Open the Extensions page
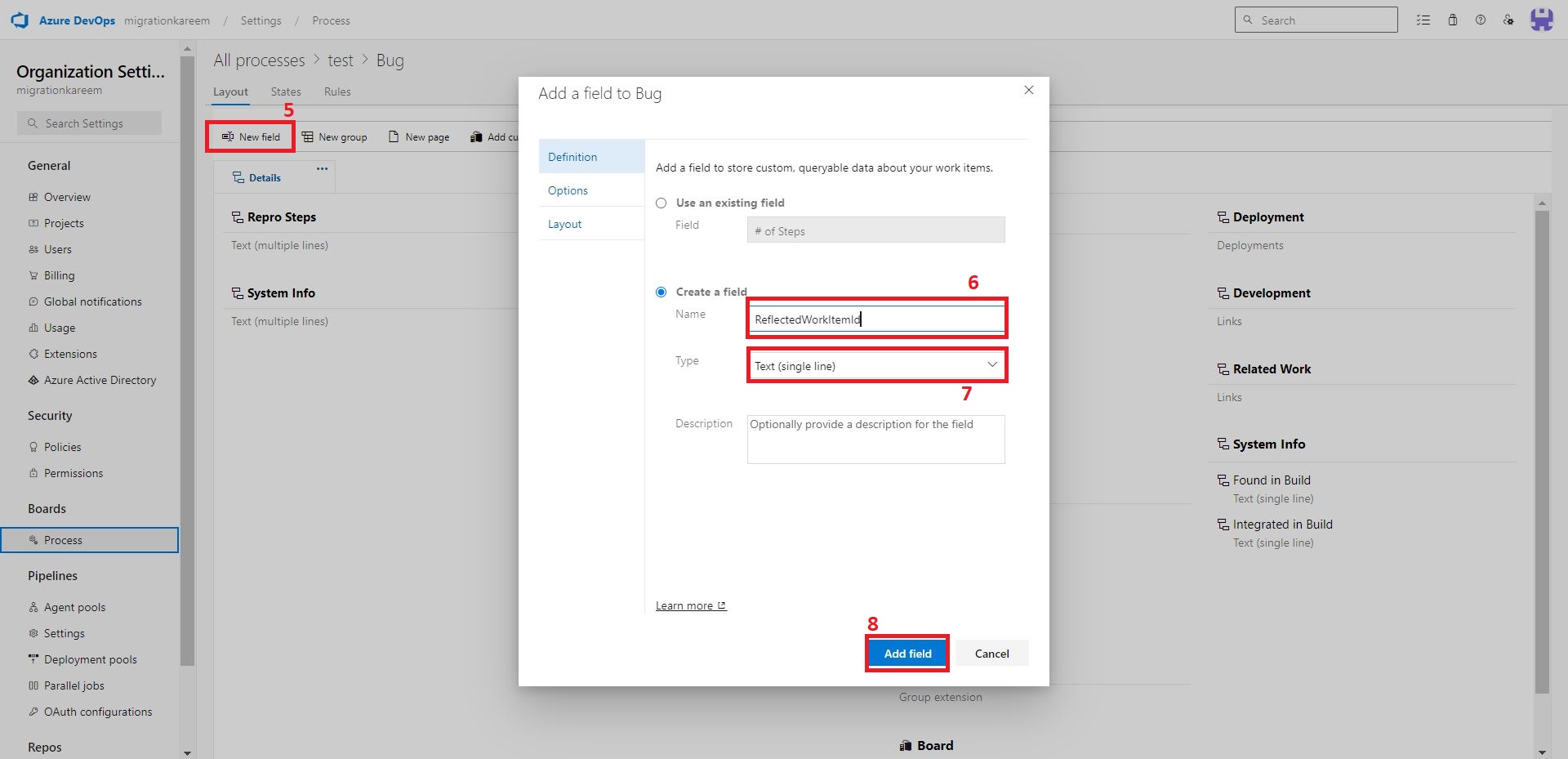Image resolution: width=1568 pixels, height=759 pixels. 73,353
